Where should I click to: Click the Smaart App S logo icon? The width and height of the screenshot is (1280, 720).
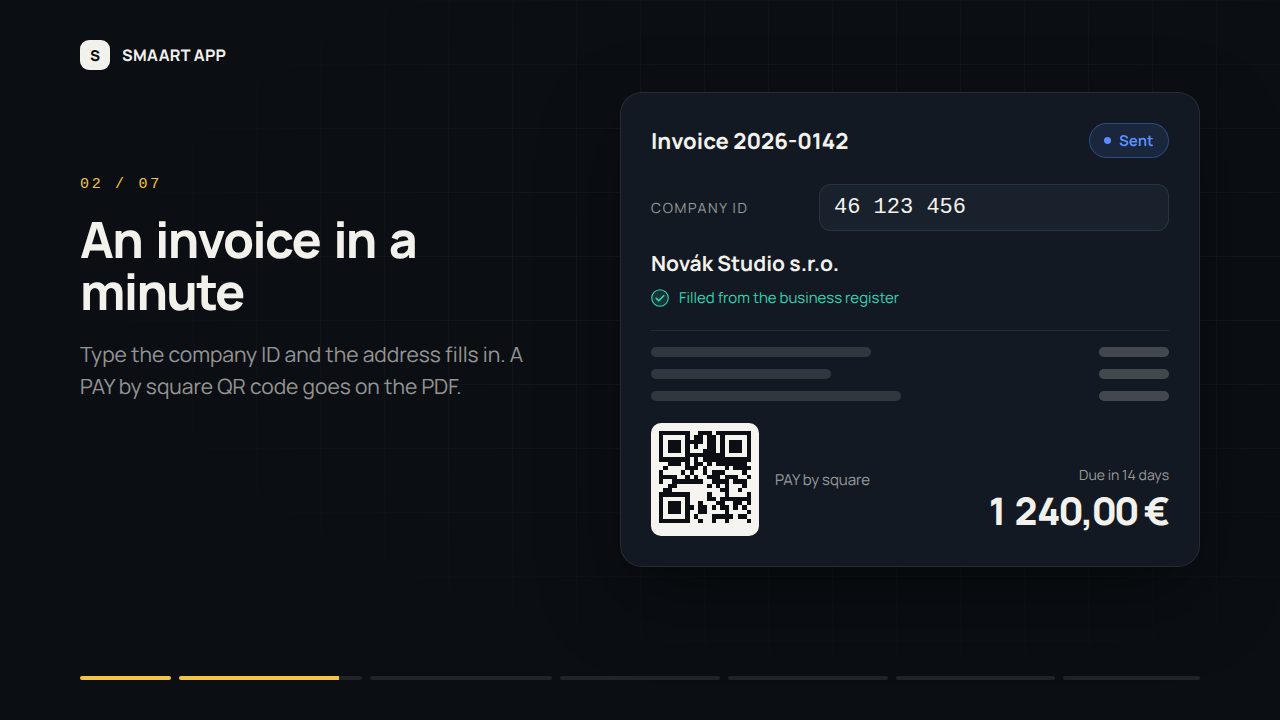[x=95, y=55]
